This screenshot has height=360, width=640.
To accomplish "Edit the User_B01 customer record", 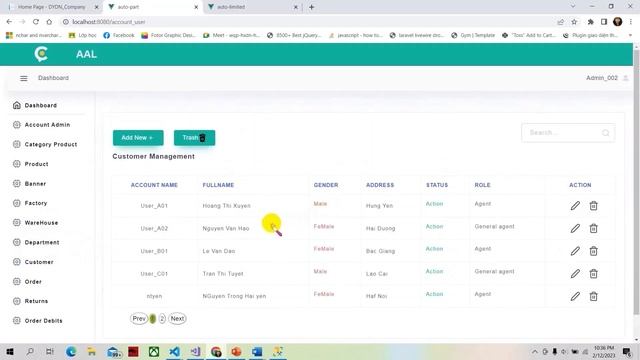I will pos(575,251).
